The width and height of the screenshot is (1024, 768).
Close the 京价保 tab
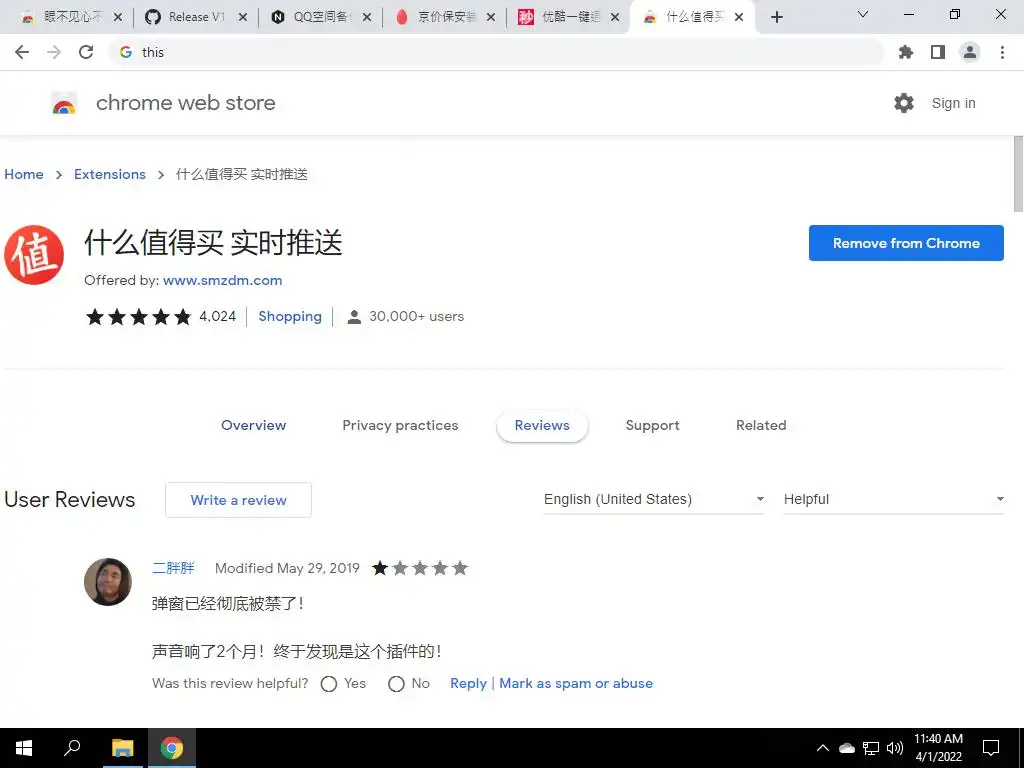click(x=491, y=18)
